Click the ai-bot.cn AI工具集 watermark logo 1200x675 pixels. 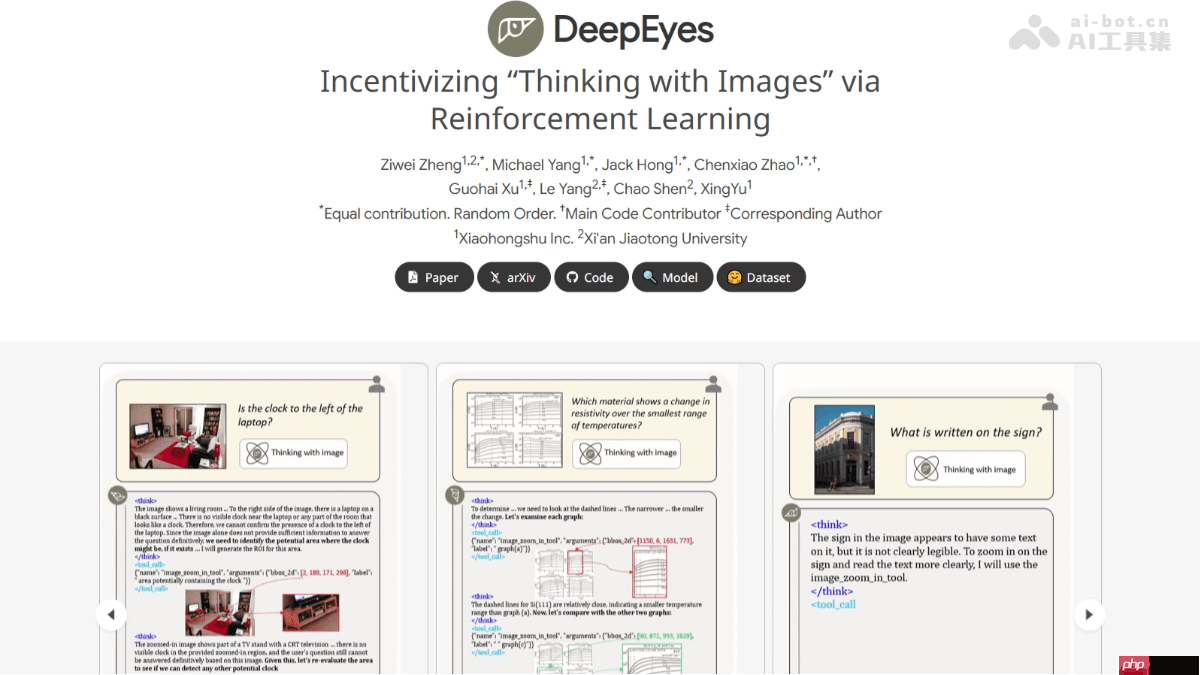tap(1089, 32)
